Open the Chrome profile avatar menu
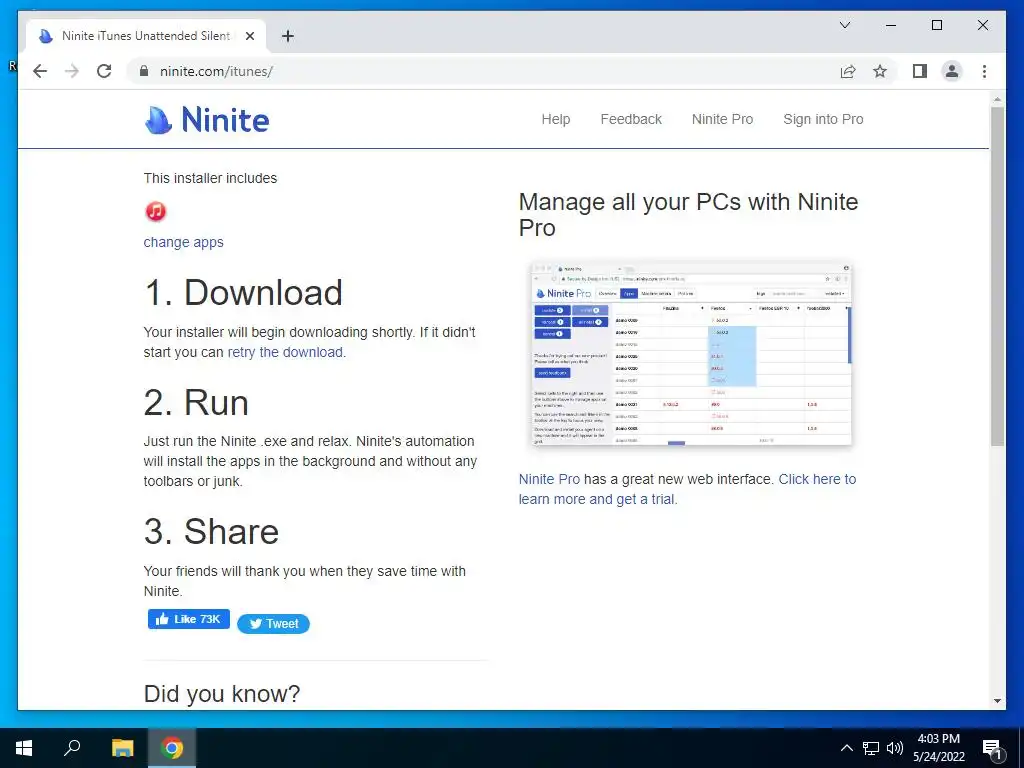 (x=952, y=71)
